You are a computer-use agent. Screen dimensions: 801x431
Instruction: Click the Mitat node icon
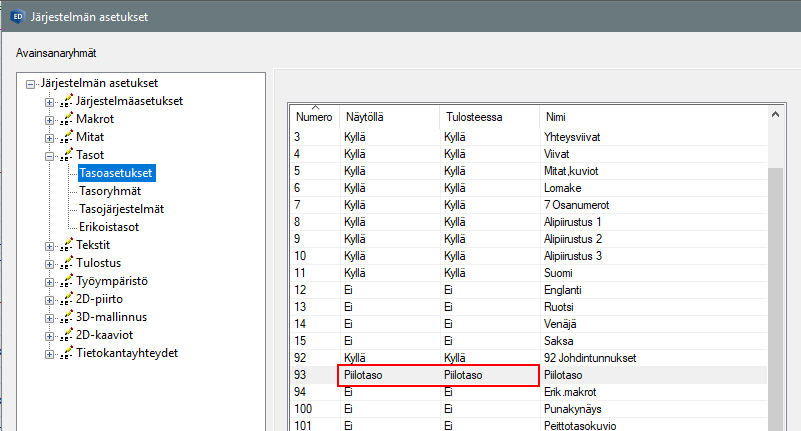[x=67, y=137]
